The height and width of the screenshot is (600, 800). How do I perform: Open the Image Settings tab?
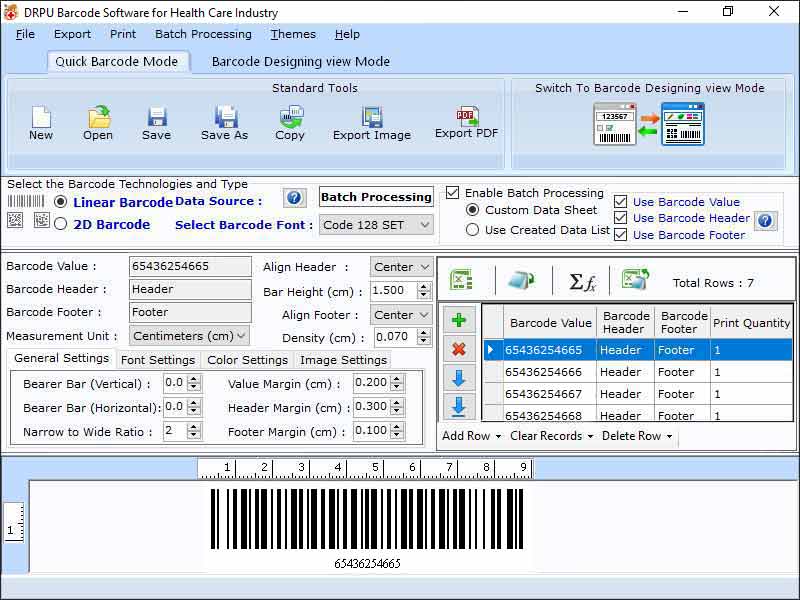[343, 360]
